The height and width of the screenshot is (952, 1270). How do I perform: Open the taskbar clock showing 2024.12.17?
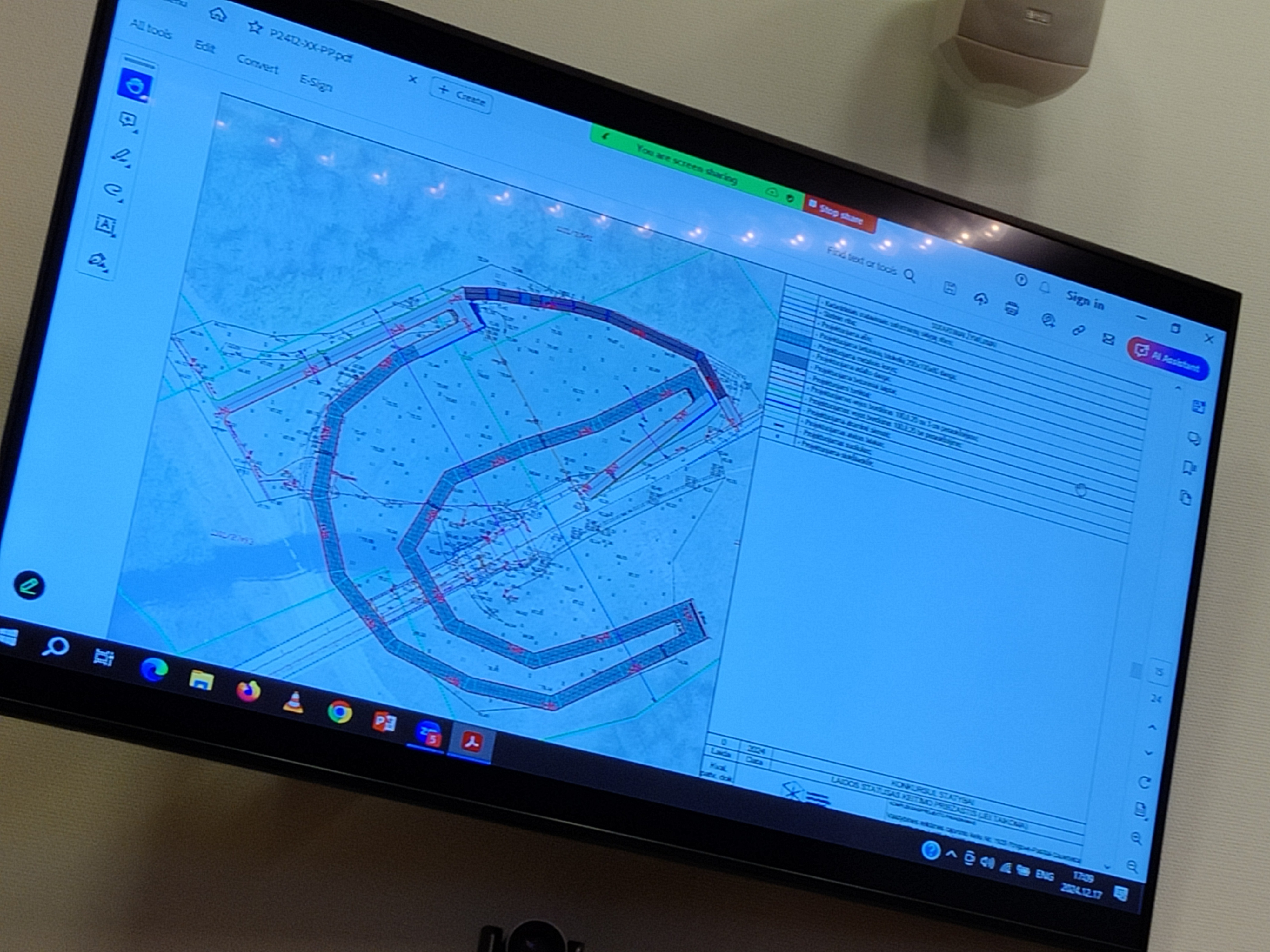click(x=1080, y=885)
